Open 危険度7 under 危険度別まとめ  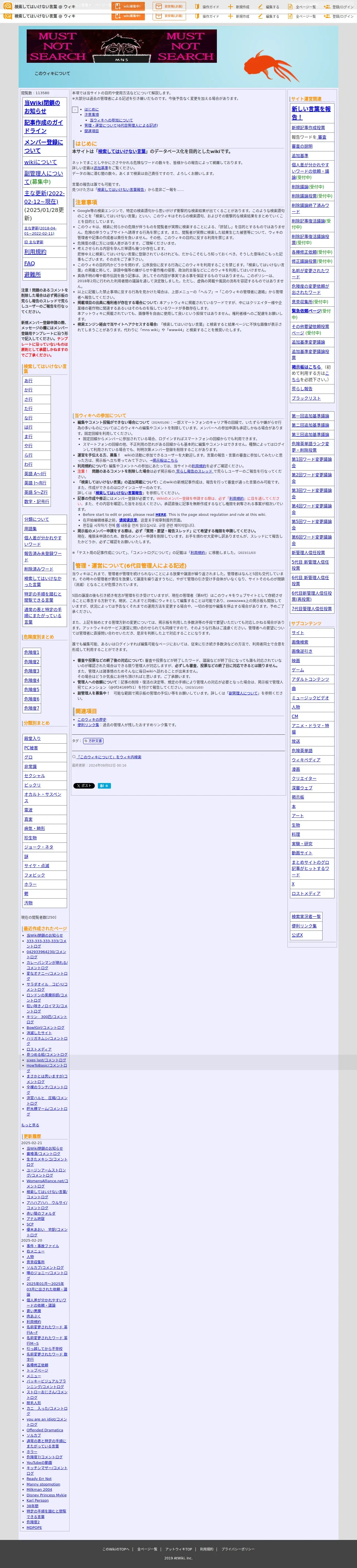point(32,708)
